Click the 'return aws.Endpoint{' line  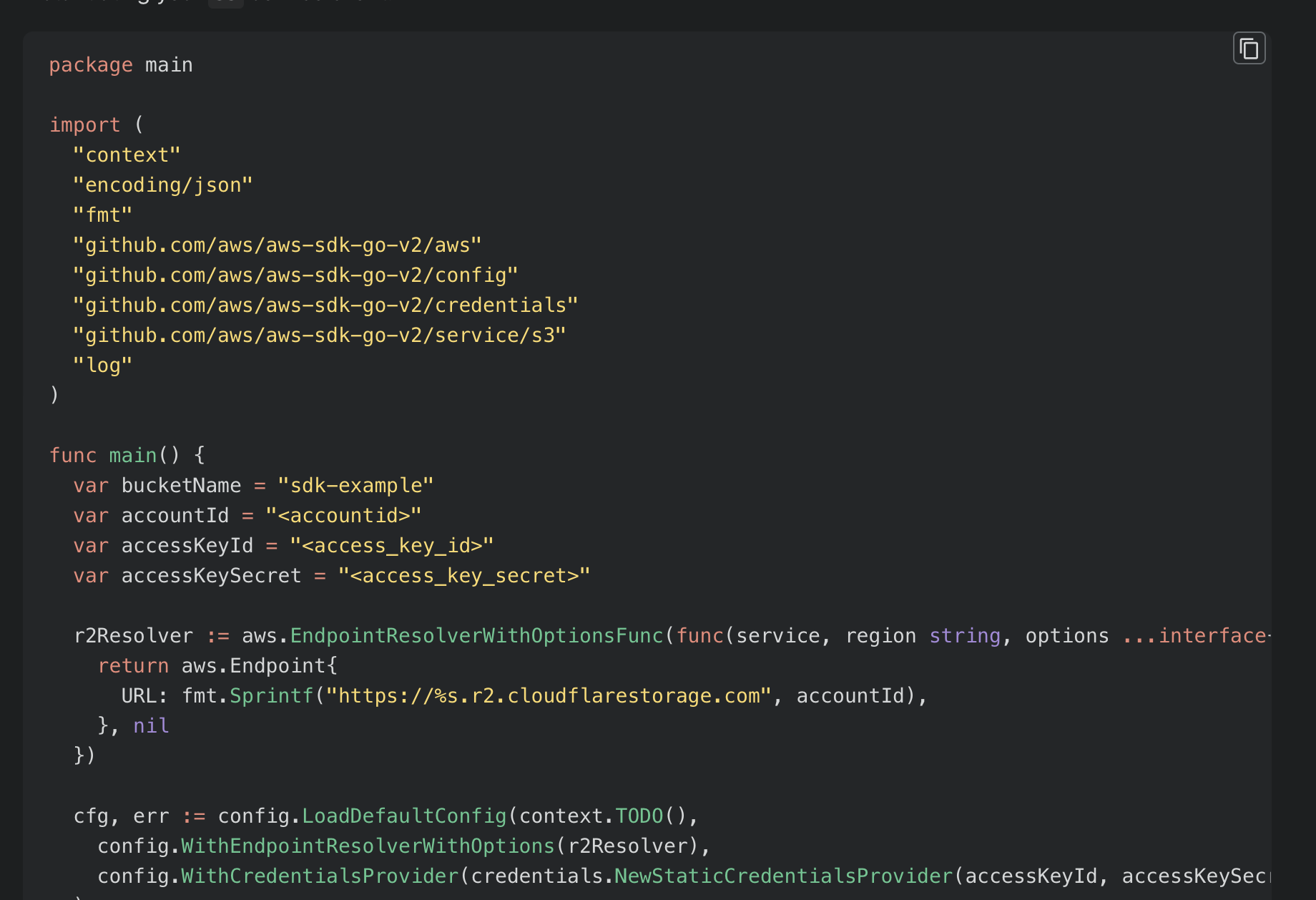[217, 666]
